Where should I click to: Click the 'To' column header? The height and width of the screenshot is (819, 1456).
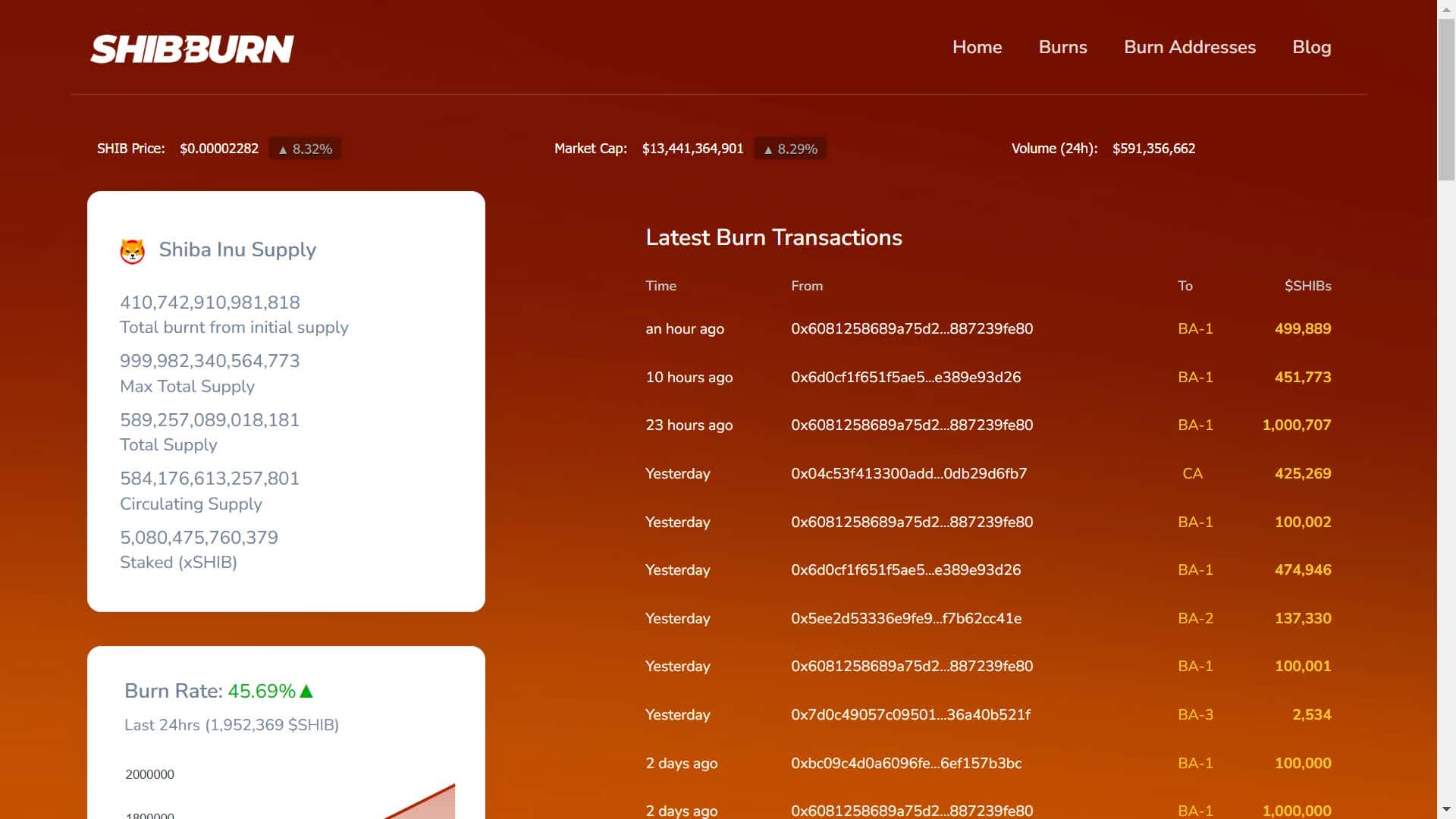1185,286
